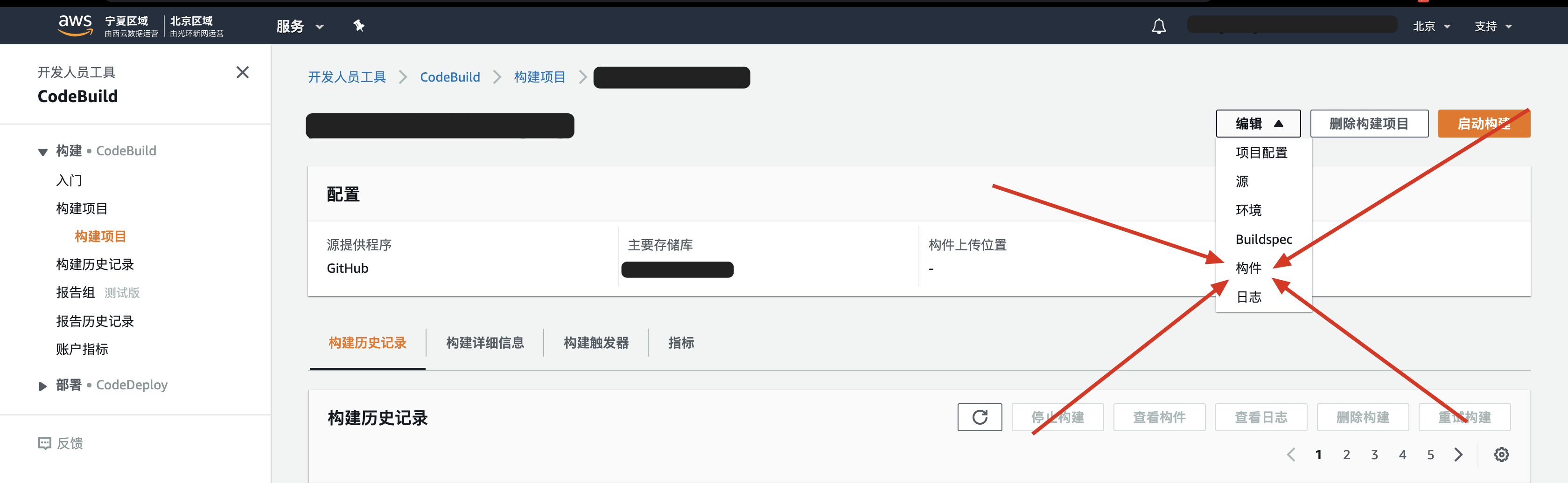
Task: Click the AWS logo
Action: point(75,26)
